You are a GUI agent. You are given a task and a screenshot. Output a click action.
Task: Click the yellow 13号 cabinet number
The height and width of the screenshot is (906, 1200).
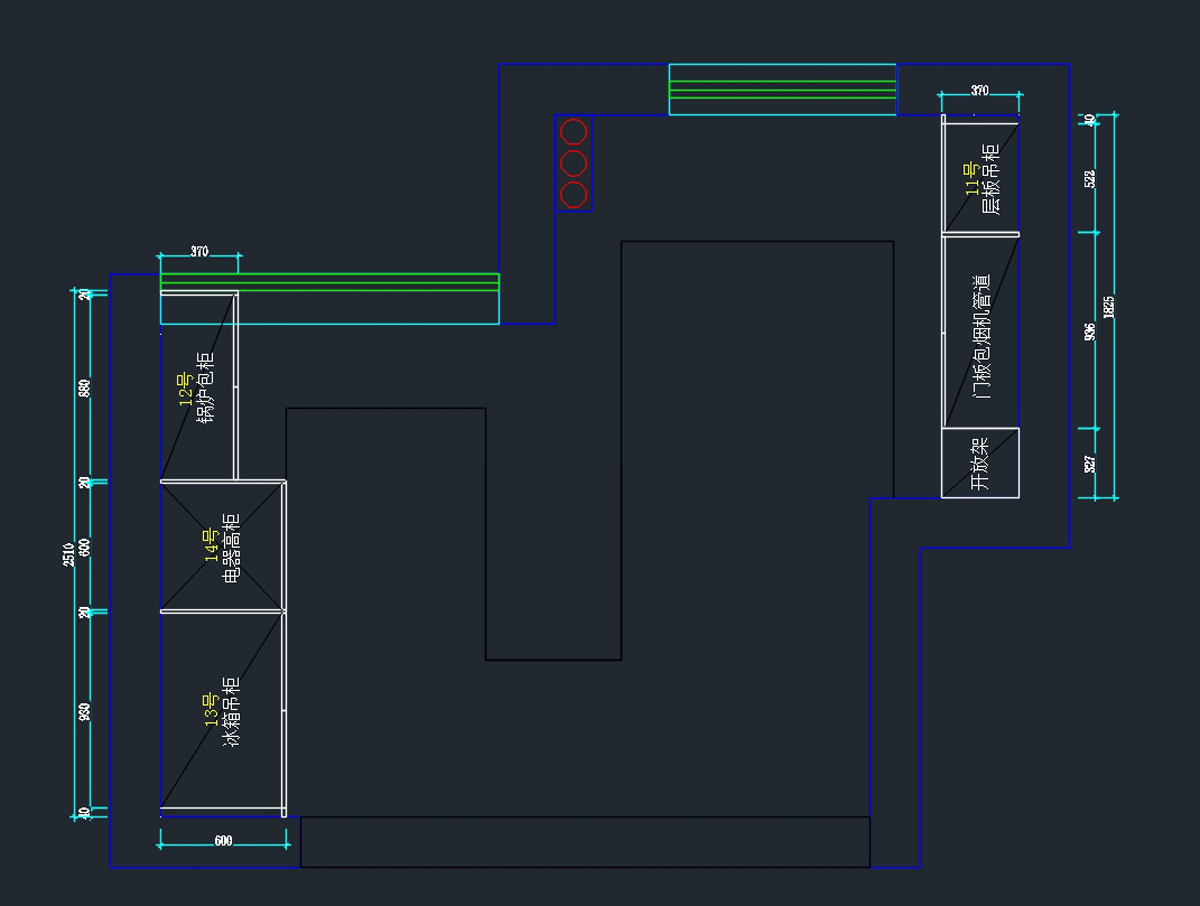coord(211,709)
